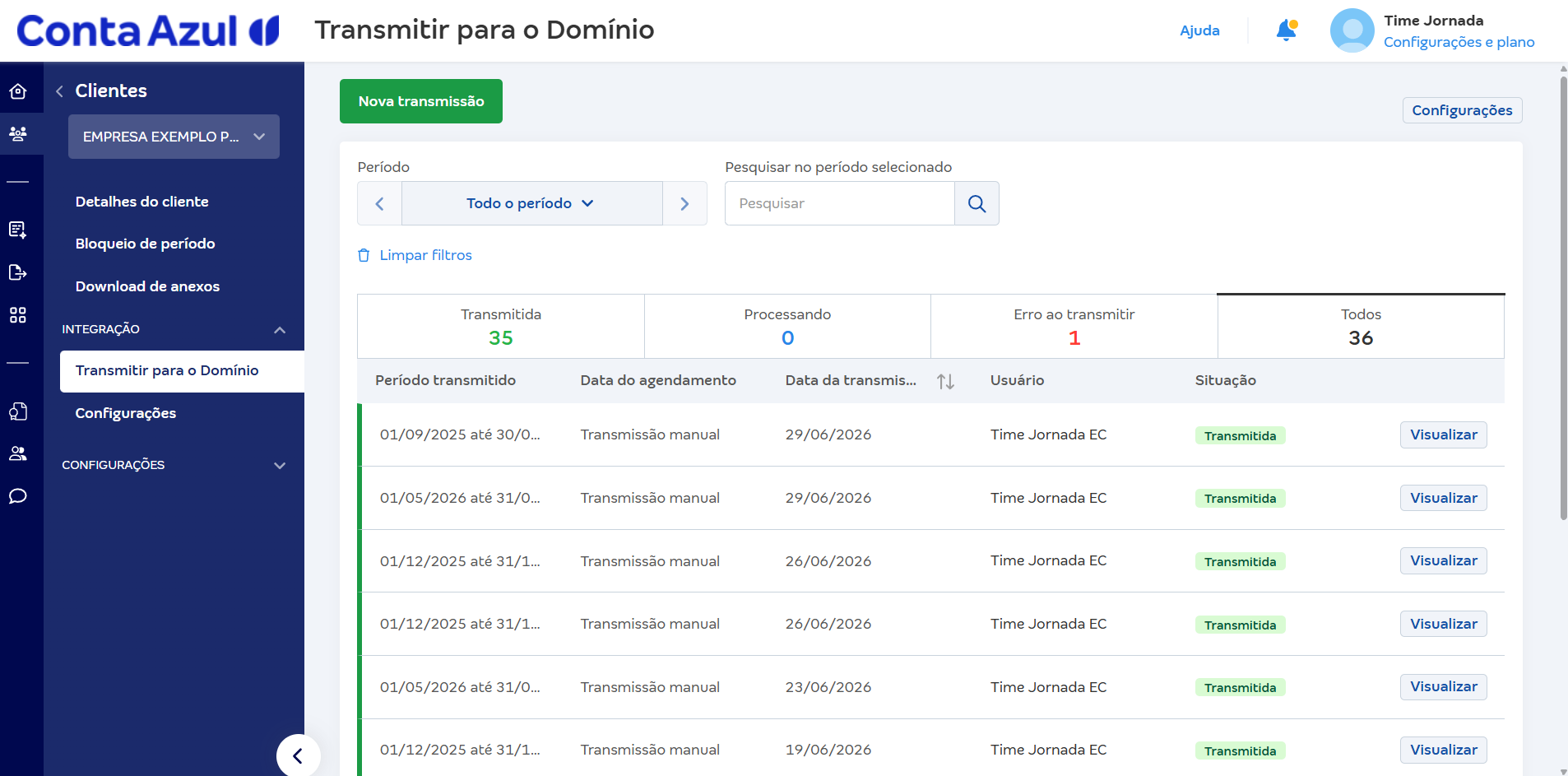Click the 01/09/2025 até 30/0... period cell
The height and width of the screenshot is (776, 1568).
(x=460, y=434)
